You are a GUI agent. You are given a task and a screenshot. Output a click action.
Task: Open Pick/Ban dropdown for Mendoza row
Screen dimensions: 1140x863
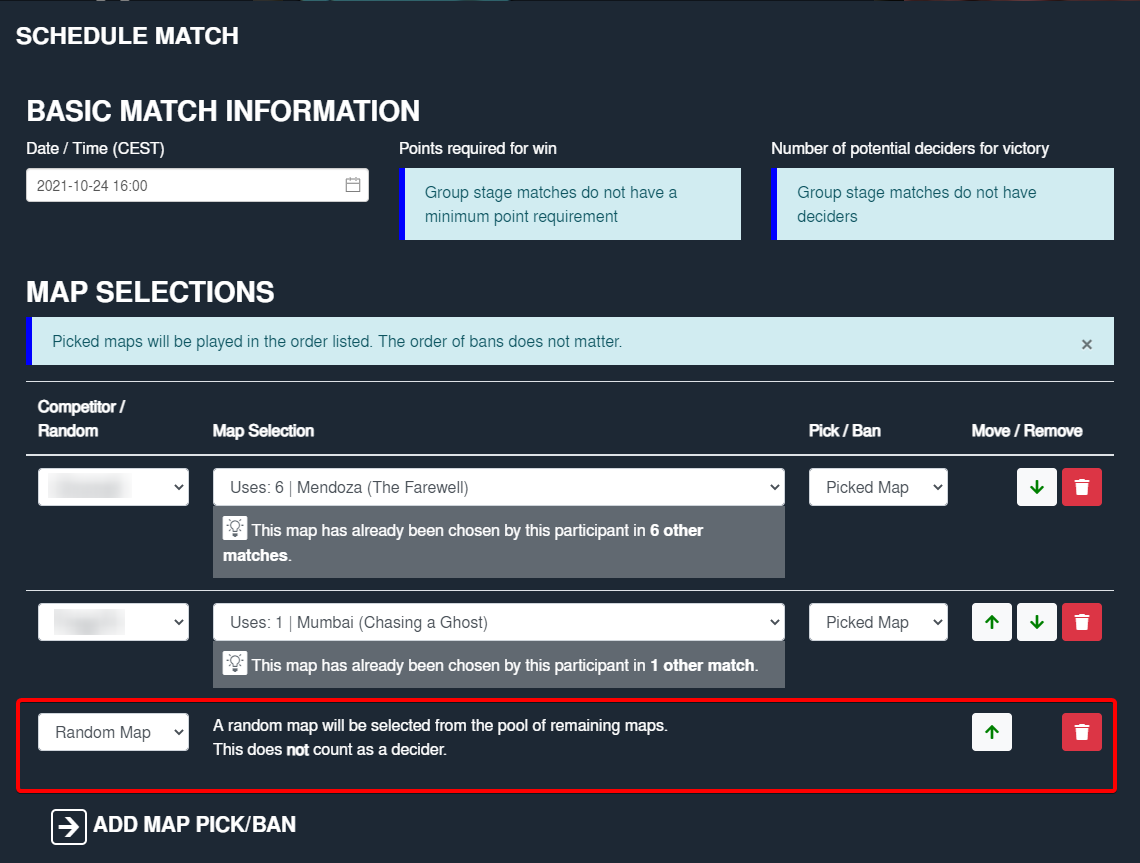pyautogui.click(x=878, y=487)
